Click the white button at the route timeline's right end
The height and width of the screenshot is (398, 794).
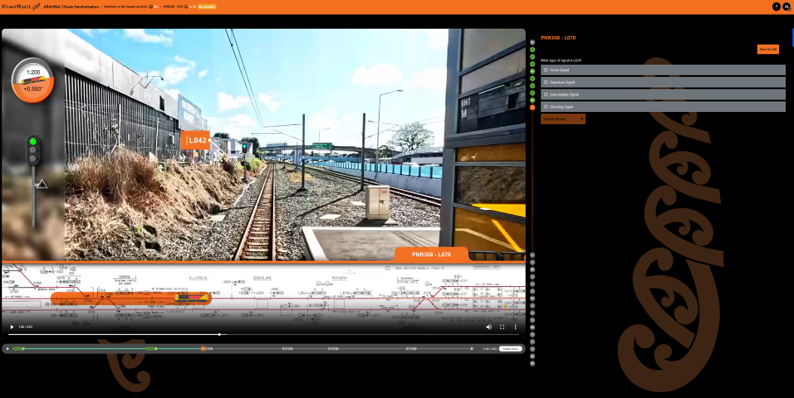(x=510, y=348)
